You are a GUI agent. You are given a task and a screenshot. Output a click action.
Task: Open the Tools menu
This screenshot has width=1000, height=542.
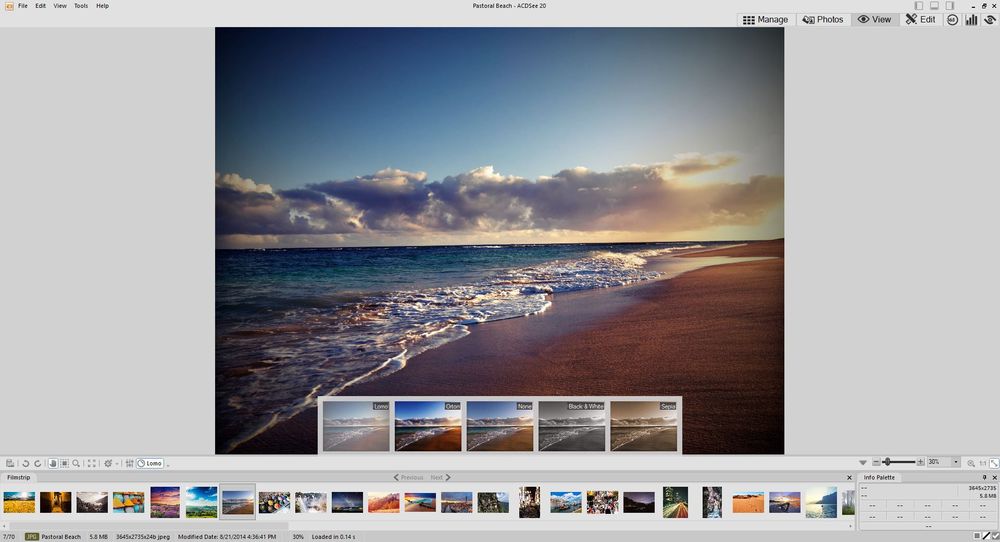(81, 6)
